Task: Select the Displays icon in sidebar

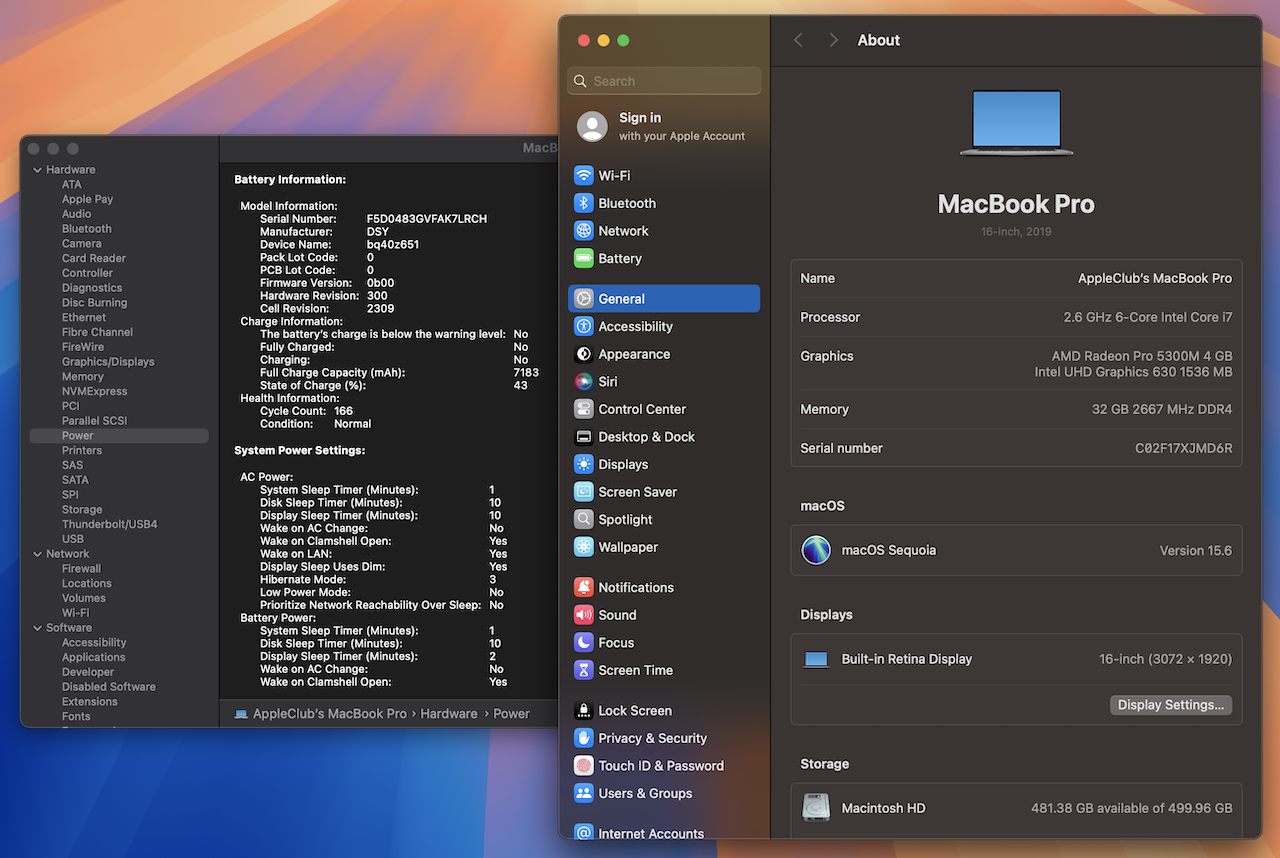Action: point(584,464)
